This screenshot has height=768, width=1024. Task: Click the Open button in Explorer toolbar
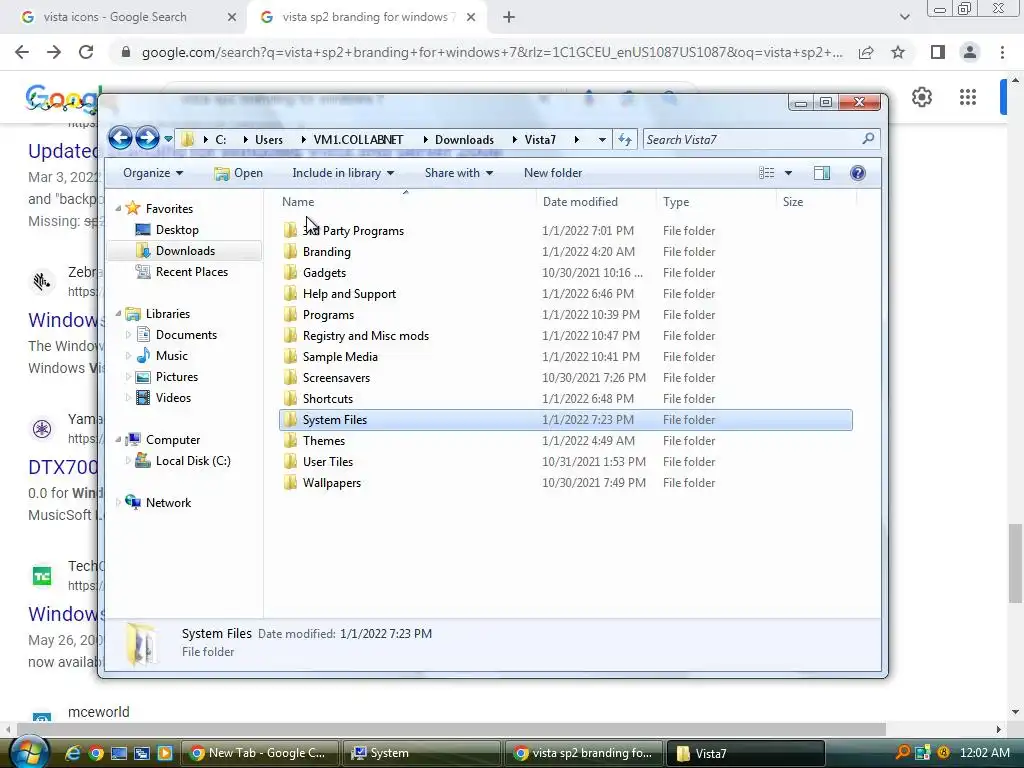[239, 173]
